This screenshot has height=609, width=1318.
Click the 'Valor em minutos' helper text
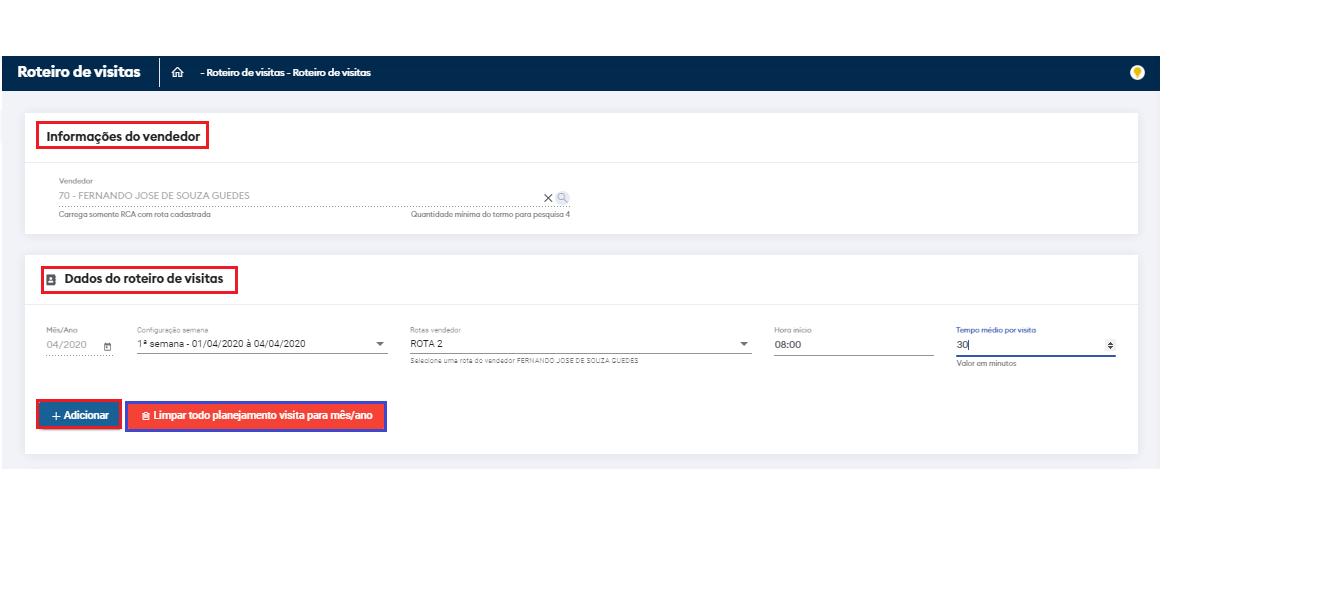pos(986,364)
